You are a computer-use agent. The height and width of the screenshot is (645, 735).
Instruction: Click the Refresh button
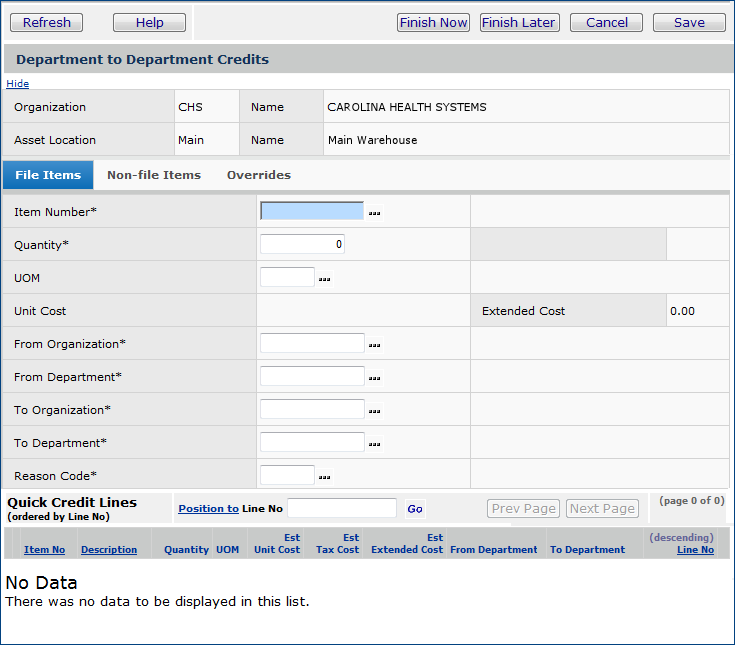tap(47, 22)
